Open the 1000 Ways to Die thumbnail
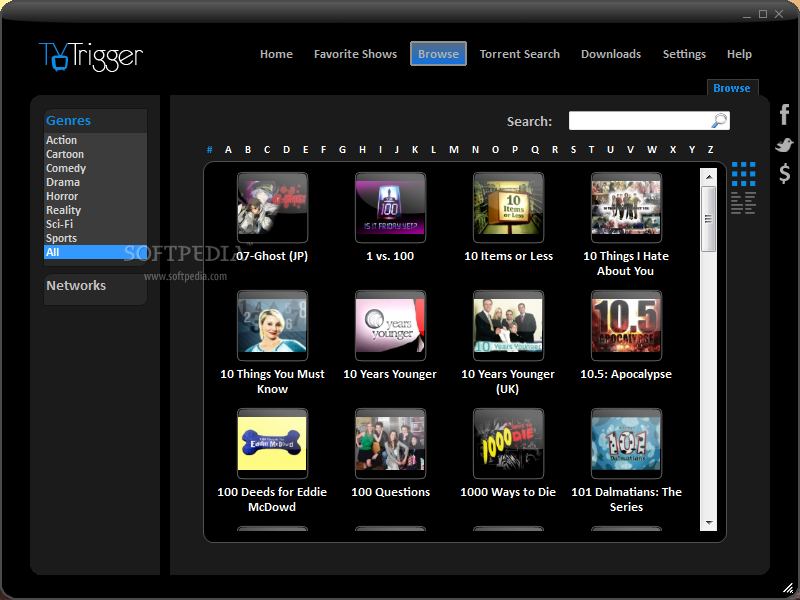 (508, 443)
